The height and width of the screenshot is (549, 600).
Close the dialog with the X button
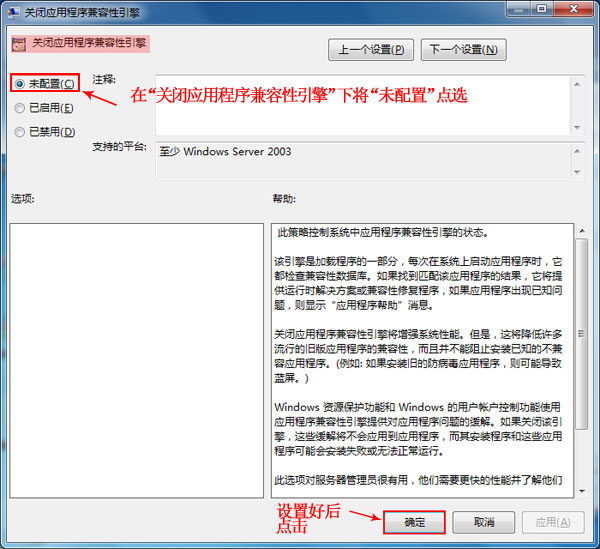tap(573, 9)
